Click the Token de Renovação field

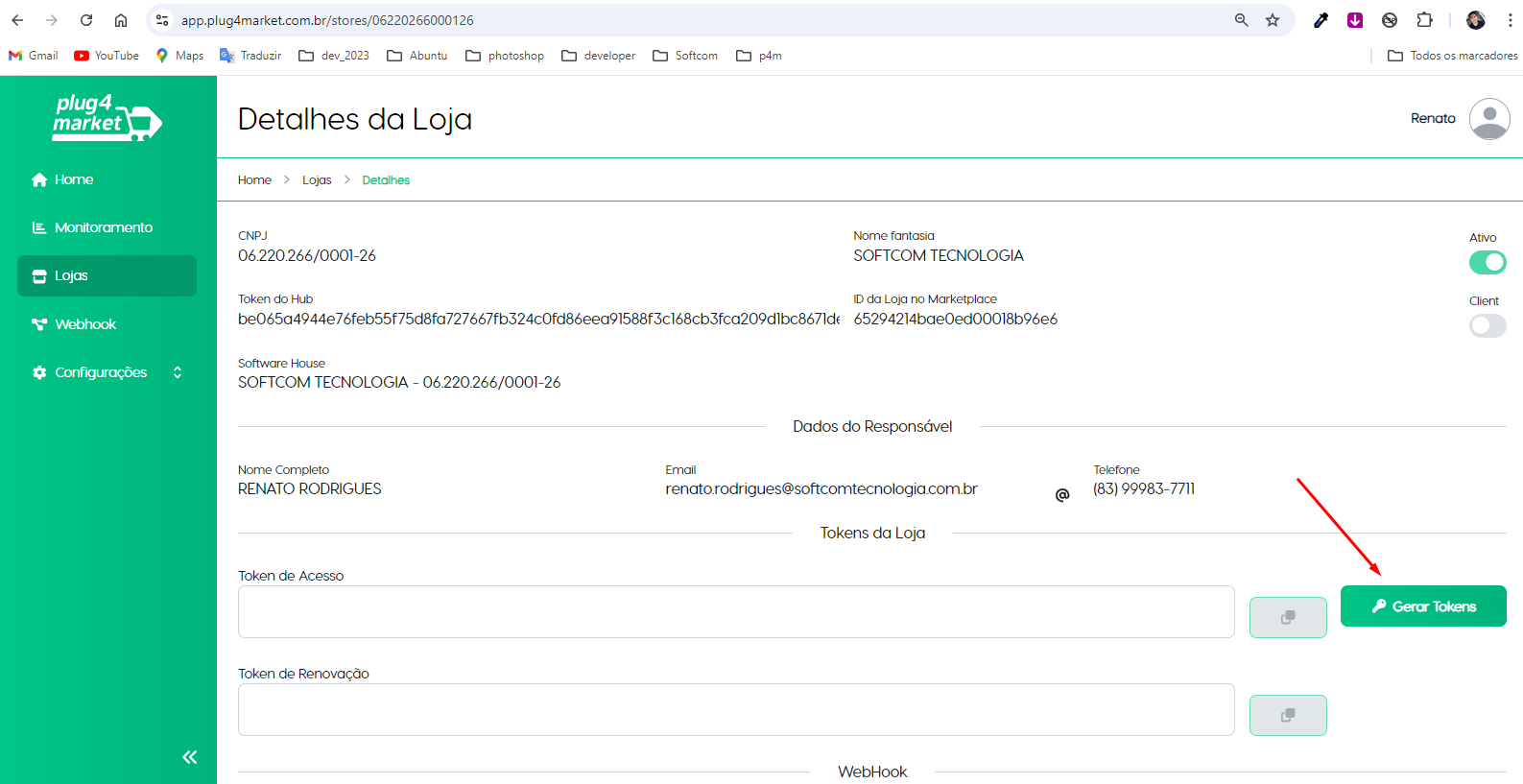coord(735,710)
